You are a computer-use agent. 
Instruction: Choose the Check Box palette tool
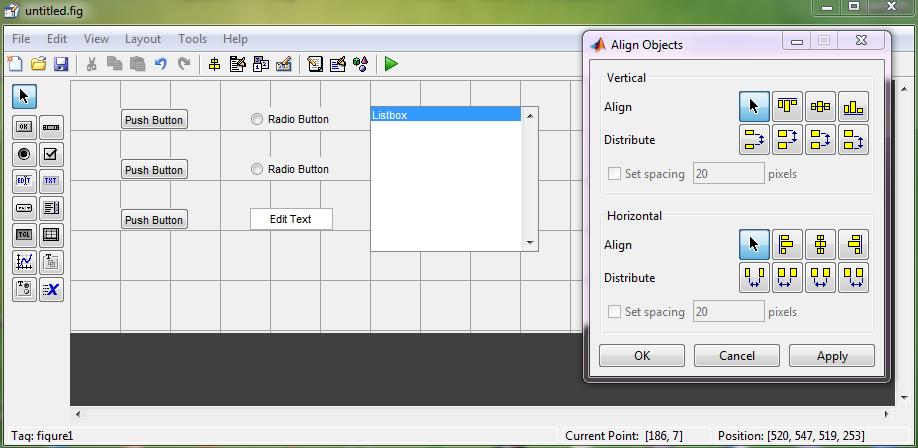pos(51,154)
